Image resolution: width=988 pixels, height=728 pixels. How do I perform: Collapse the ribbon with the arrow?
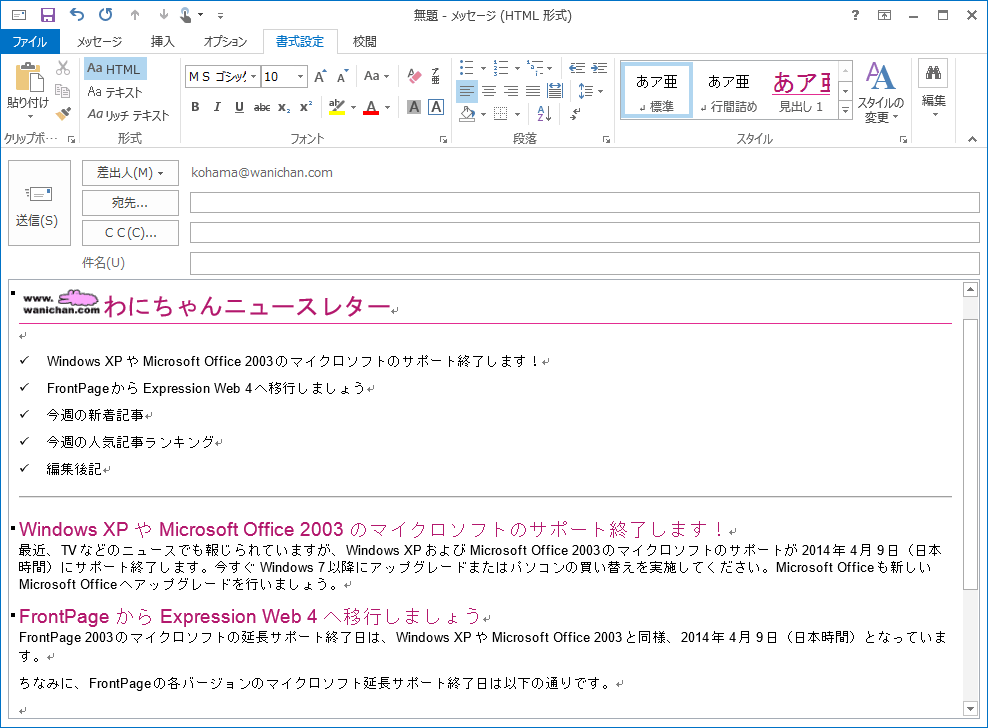972,139
